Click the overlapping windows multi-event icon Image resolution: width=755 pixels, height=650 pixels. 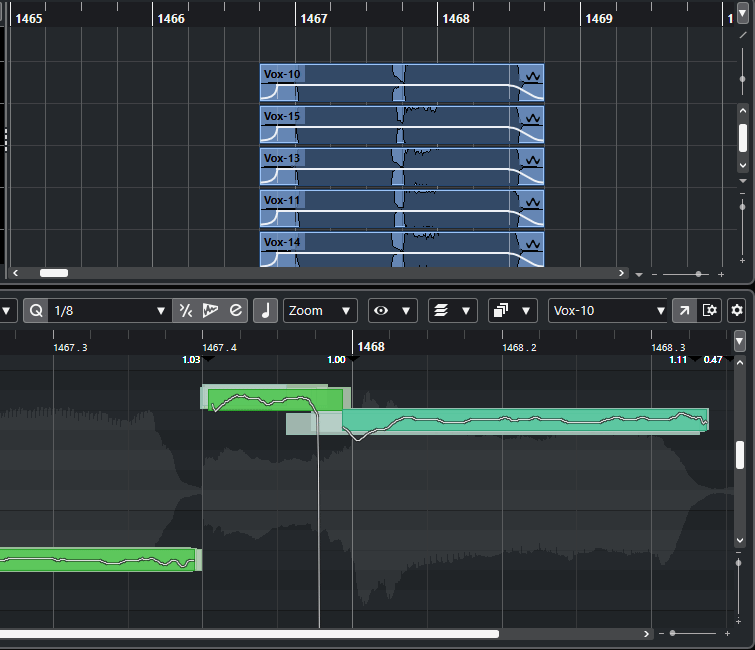513,311
